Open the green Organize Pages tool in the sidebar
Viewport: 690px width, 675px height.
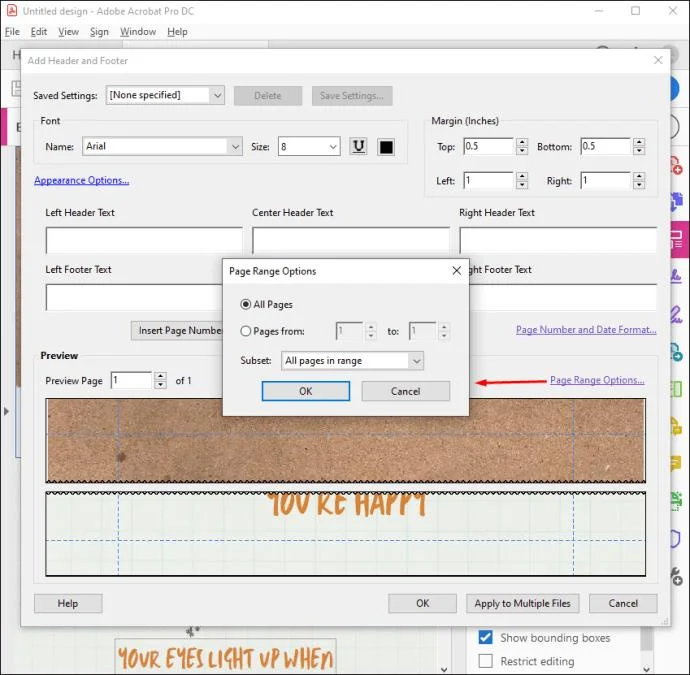676,389
